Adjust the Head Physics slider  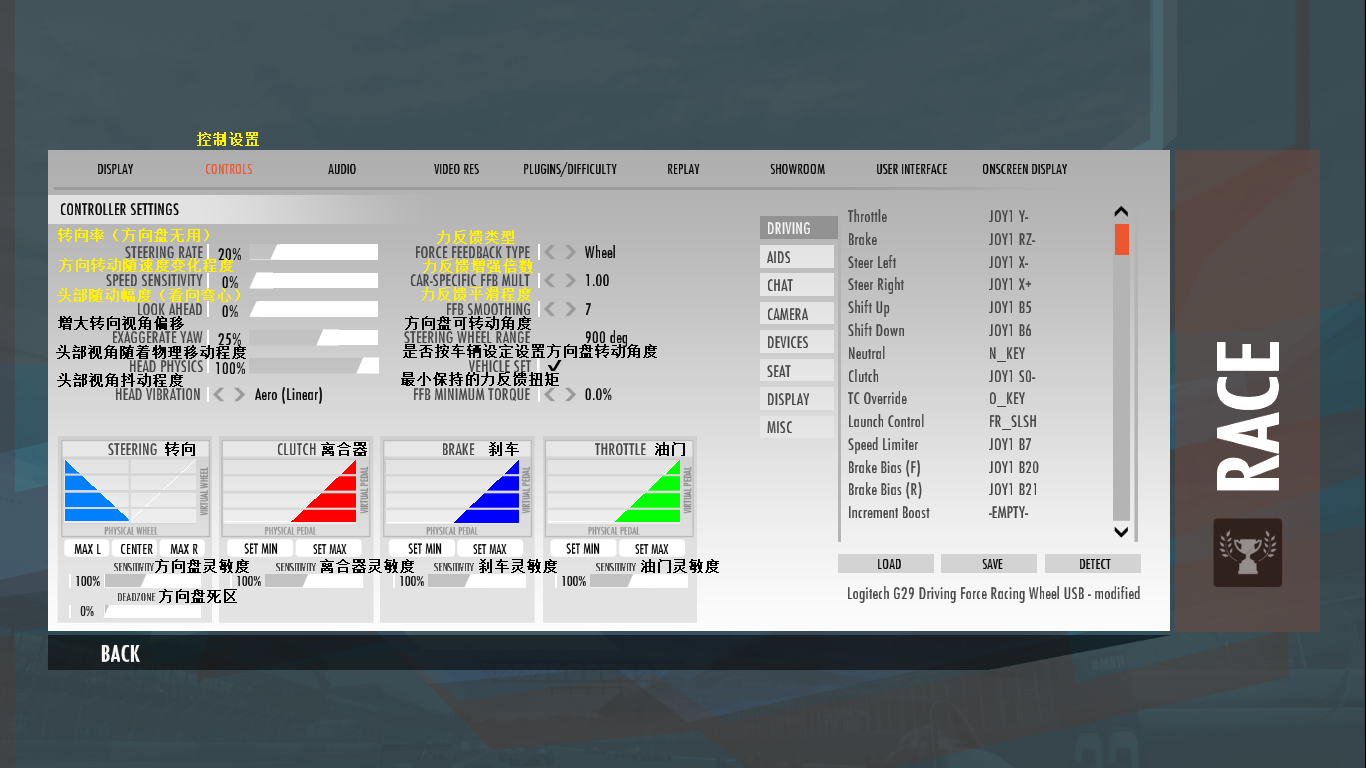tap(313, 367)
